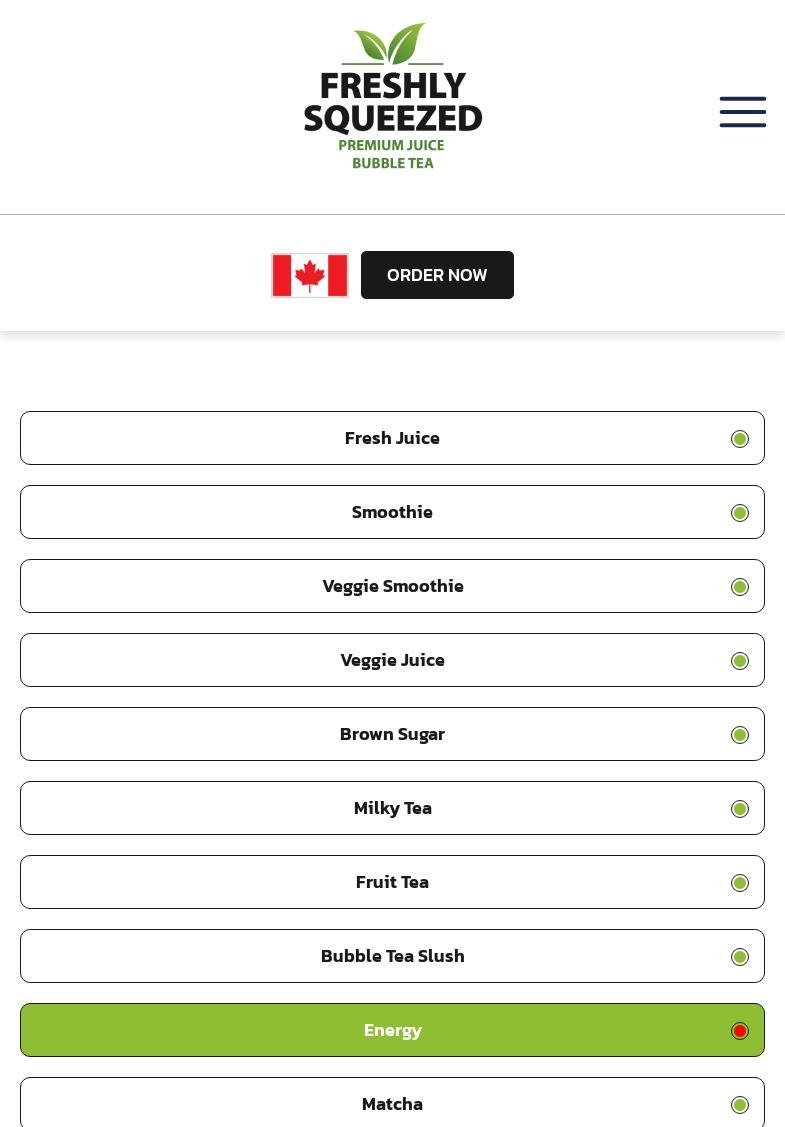The width and height of the screenshot is (785, 1127).
Task: Click PREMIUM JUICE BUBBLE TEA tagline text
Action: point(392,153)
